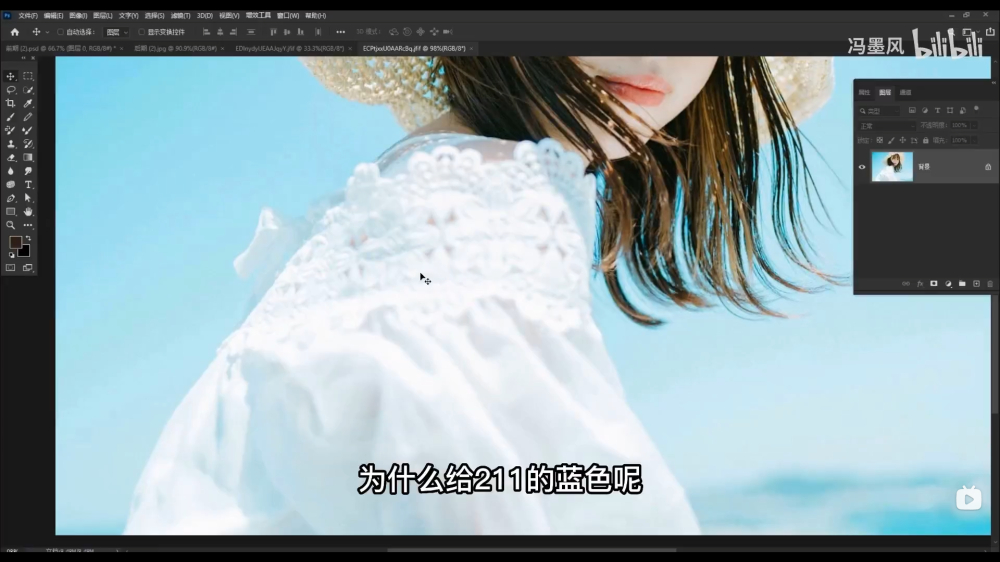Image resolution: width=1000 pixels, height=562 pixels.
Task: Open background color picker swatch
Action: pyautogui.click(x=24, y=251)
